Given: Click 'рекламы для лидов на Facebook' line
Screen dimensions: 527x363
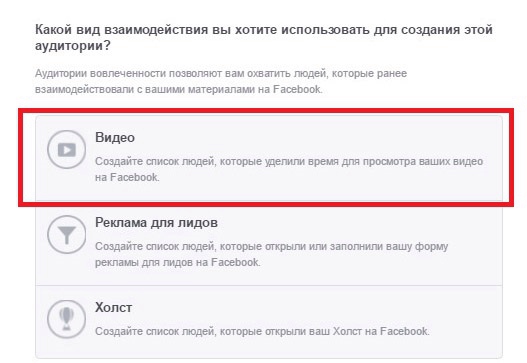Looking at the screenshot, I should tap(177, 262).
